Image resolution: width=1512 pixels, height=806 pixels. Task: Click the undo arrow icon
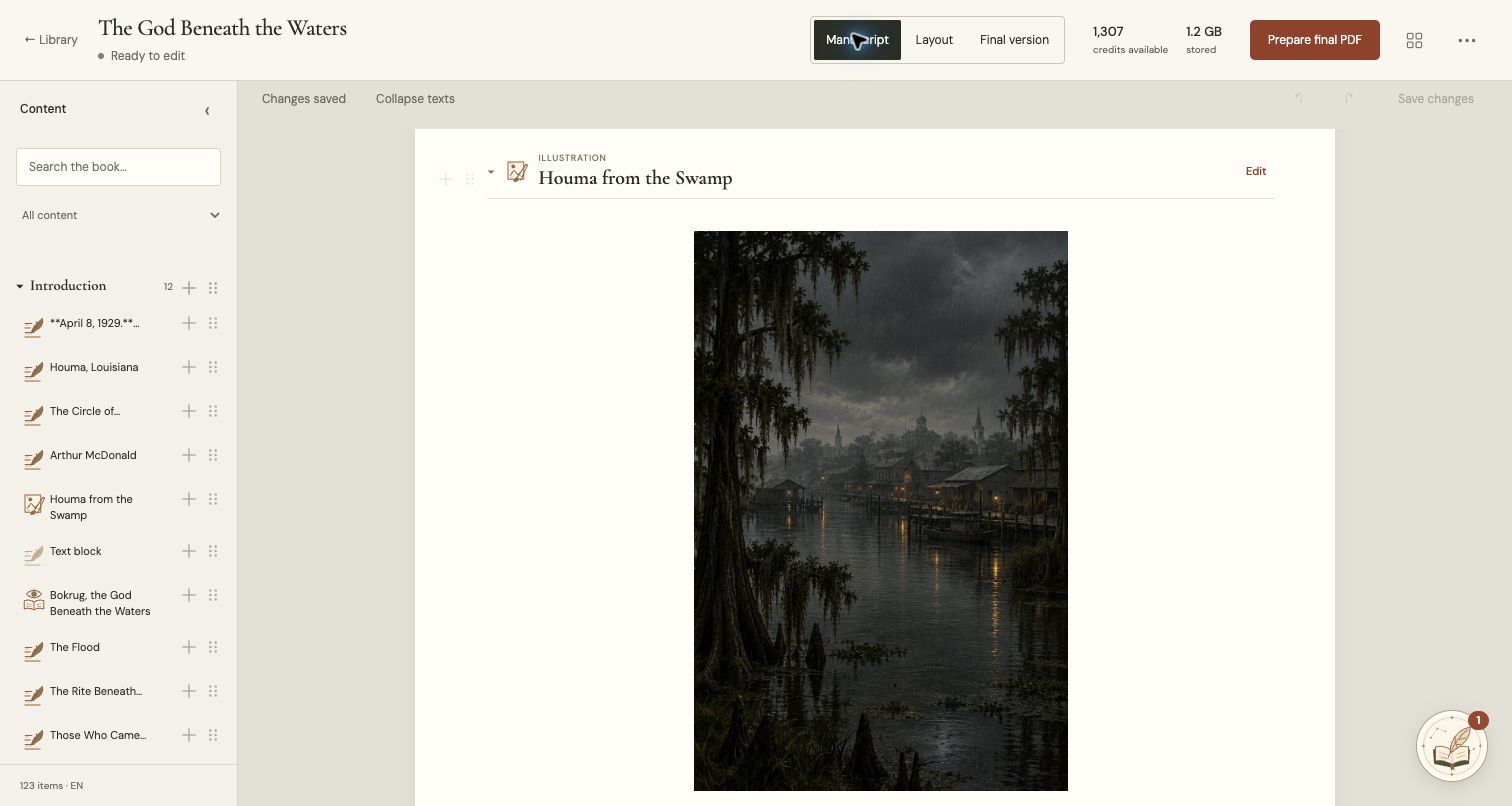click(x=1299, y=98)
